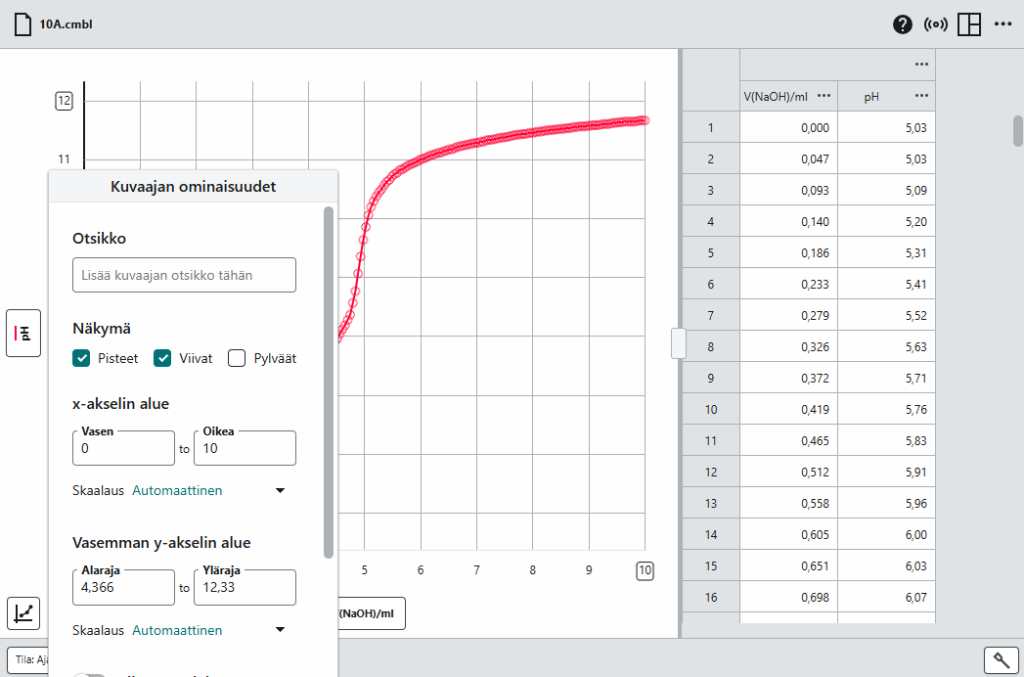Select cell value 0,233 in row 6
1024x677 pixels.
point(789,284)
